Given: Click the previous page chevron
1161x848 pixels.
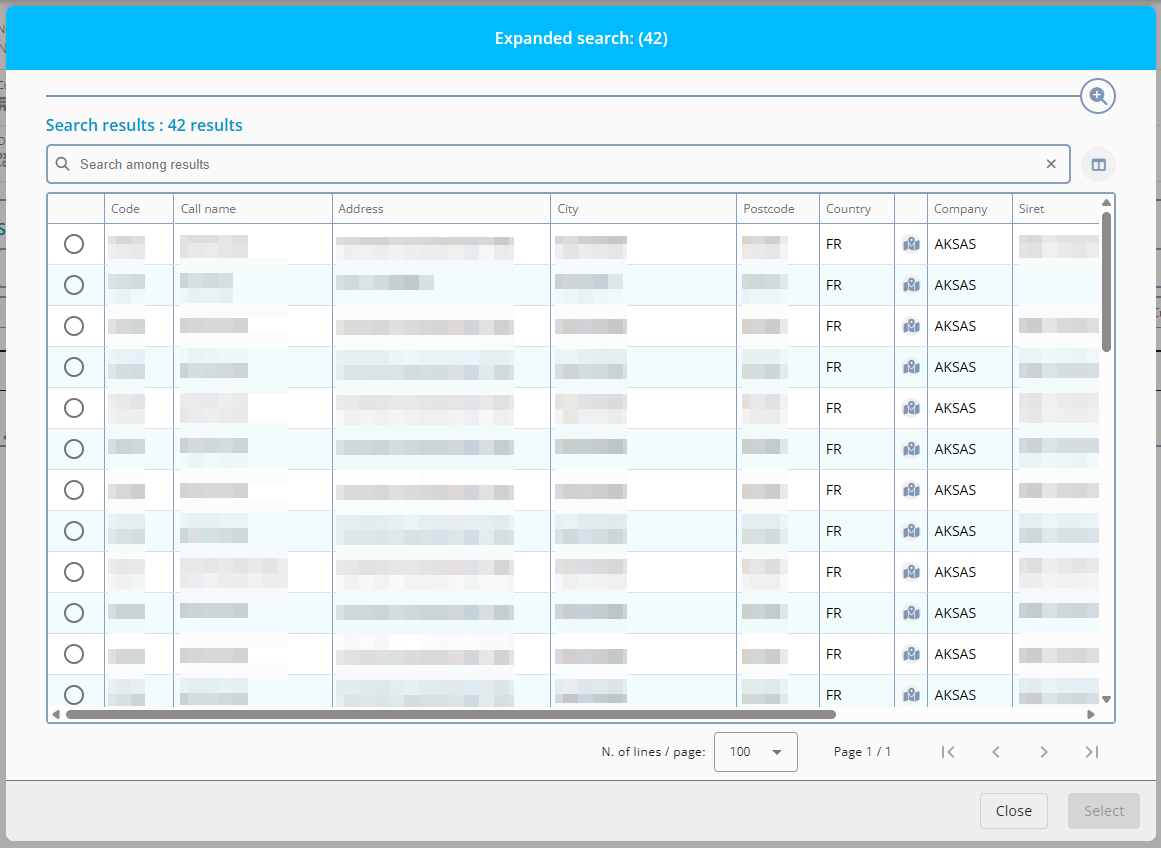Looking at the screenshot, I should coord(996,752).
